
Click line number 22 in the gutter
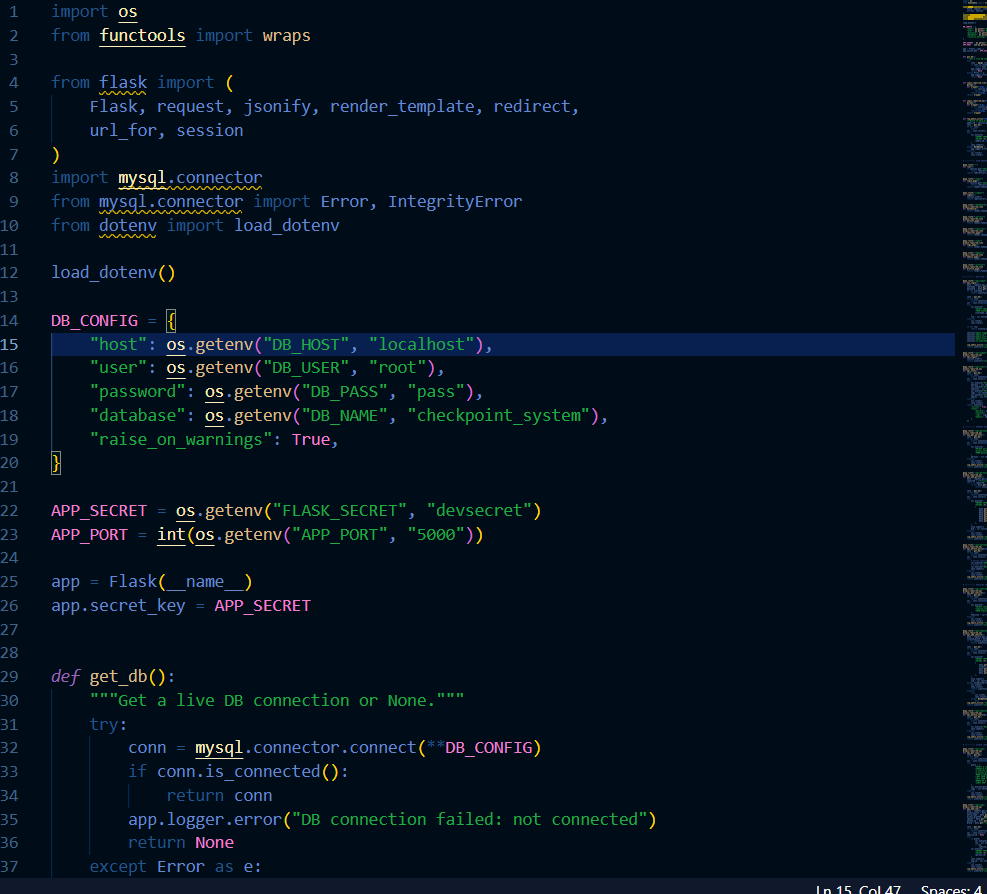9,511
